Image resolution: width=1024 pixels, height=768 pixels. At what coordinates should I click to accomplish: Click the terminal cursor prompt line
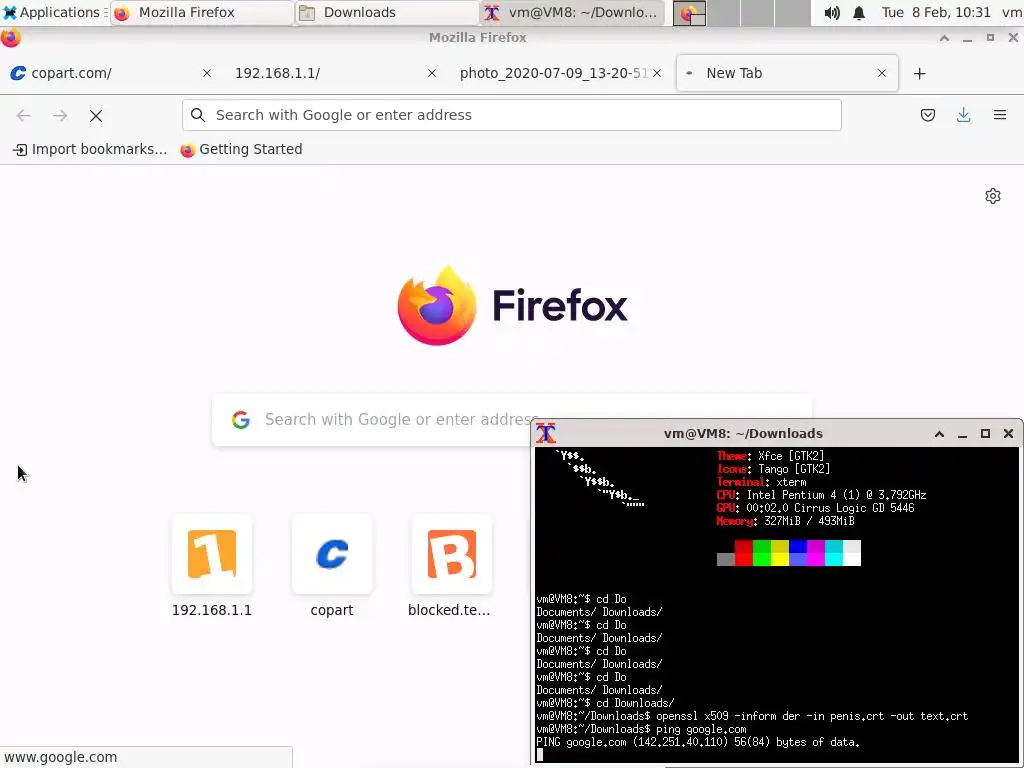[539, 755]
